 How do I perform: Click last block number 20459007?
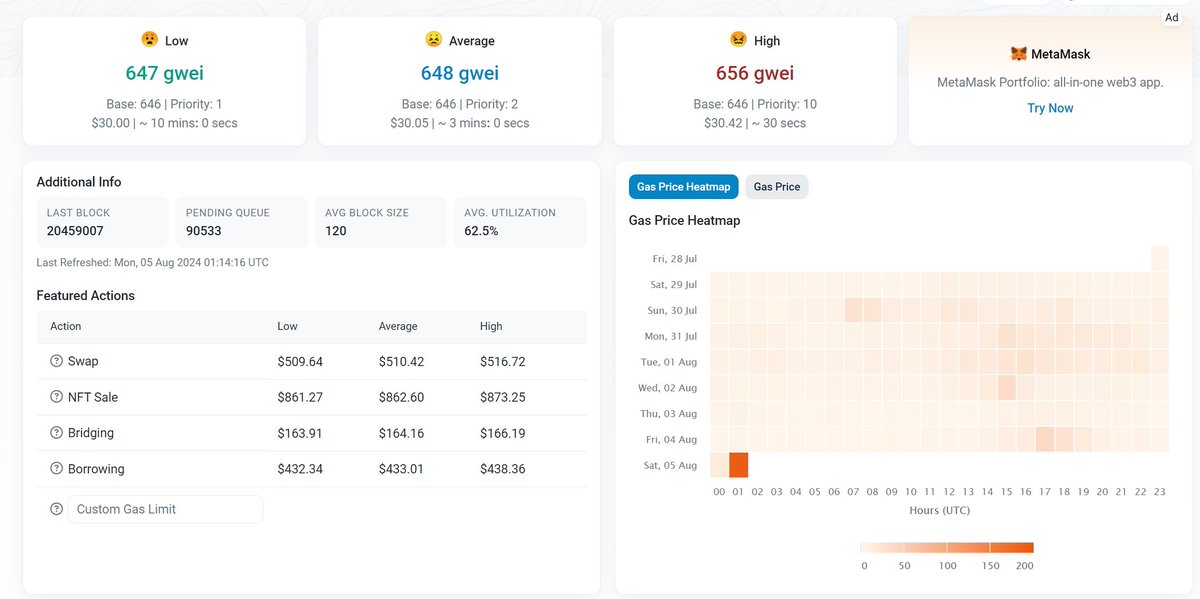[x=75, y=231]
